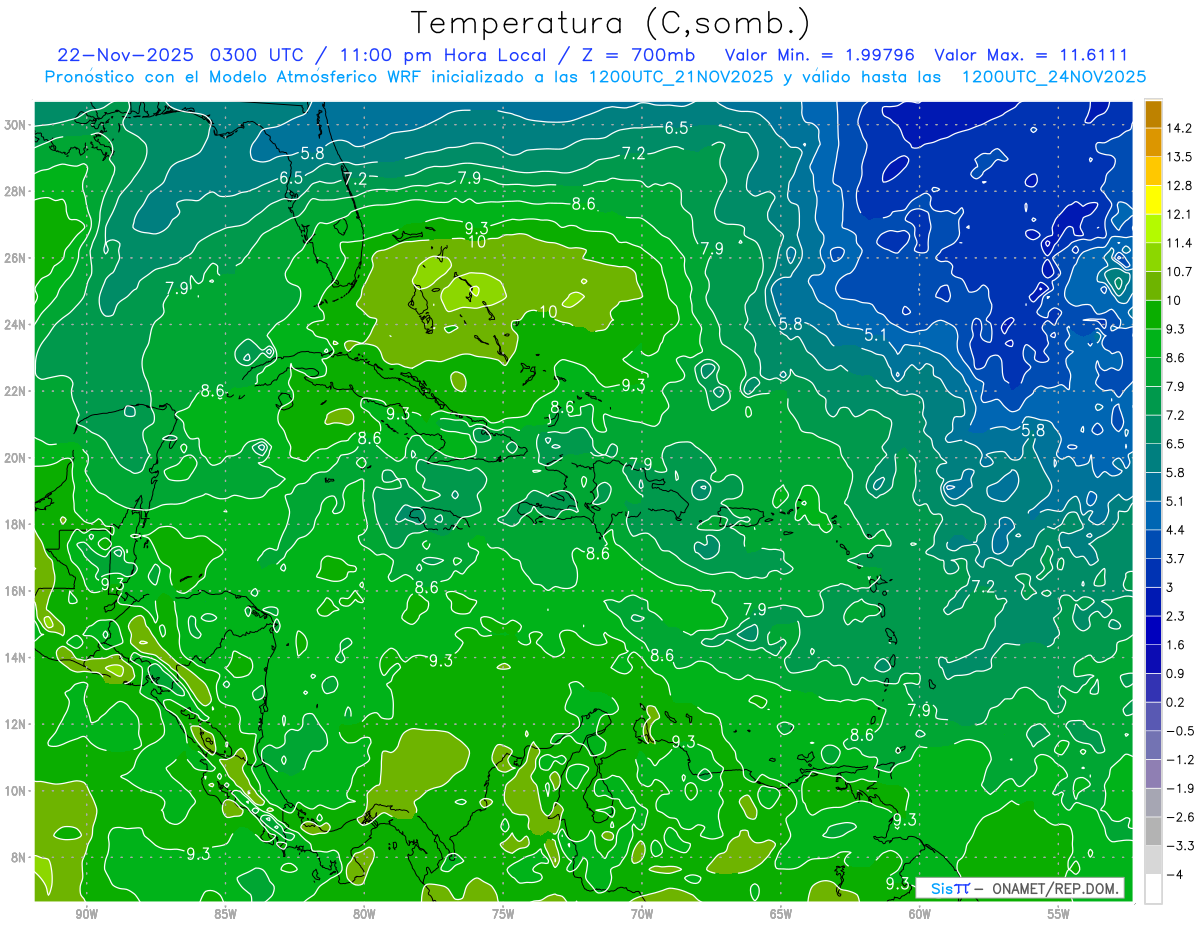The width and height of the screenshot is (1200, 927).
Task: Click the "1.6" color scale value
Action: click(x=1175, y=645)
